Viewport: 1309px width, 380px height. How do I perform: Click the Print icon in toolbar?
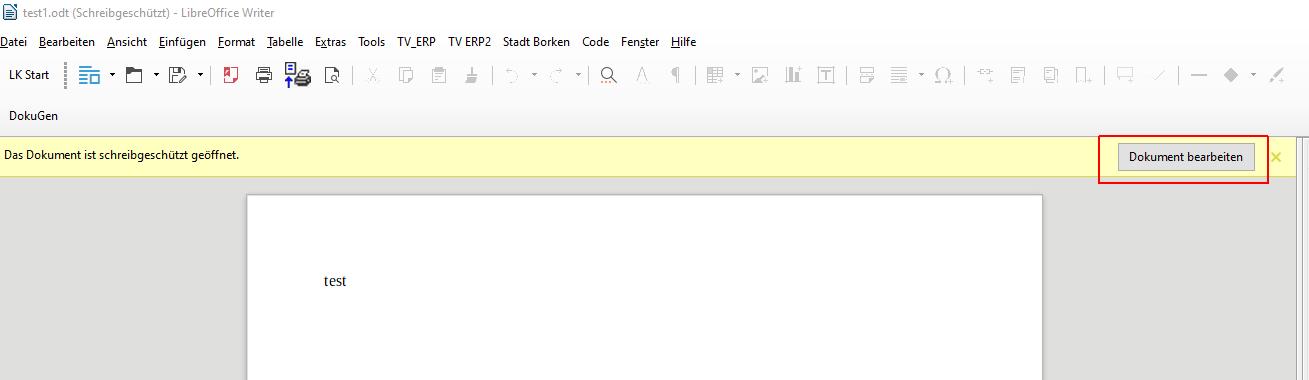click(x=264, y=75)
